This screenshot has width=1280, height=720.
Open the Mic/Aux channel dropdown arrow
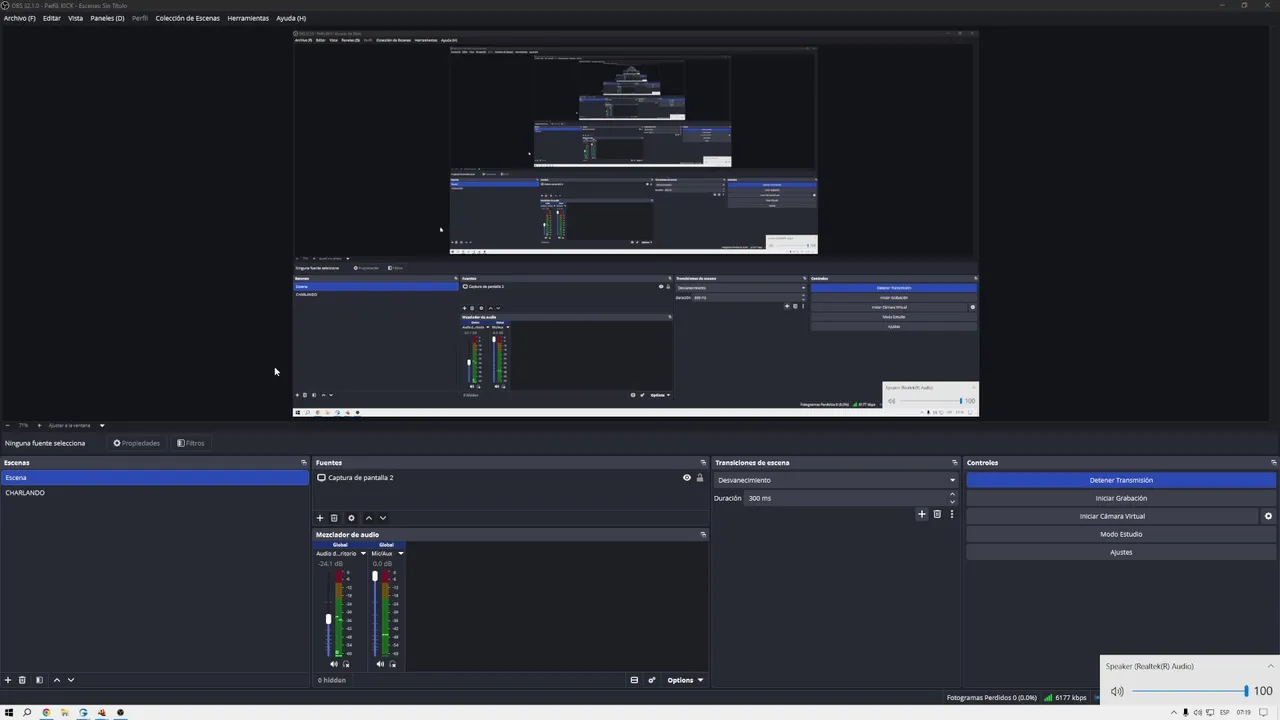click(x=400, y=553)
